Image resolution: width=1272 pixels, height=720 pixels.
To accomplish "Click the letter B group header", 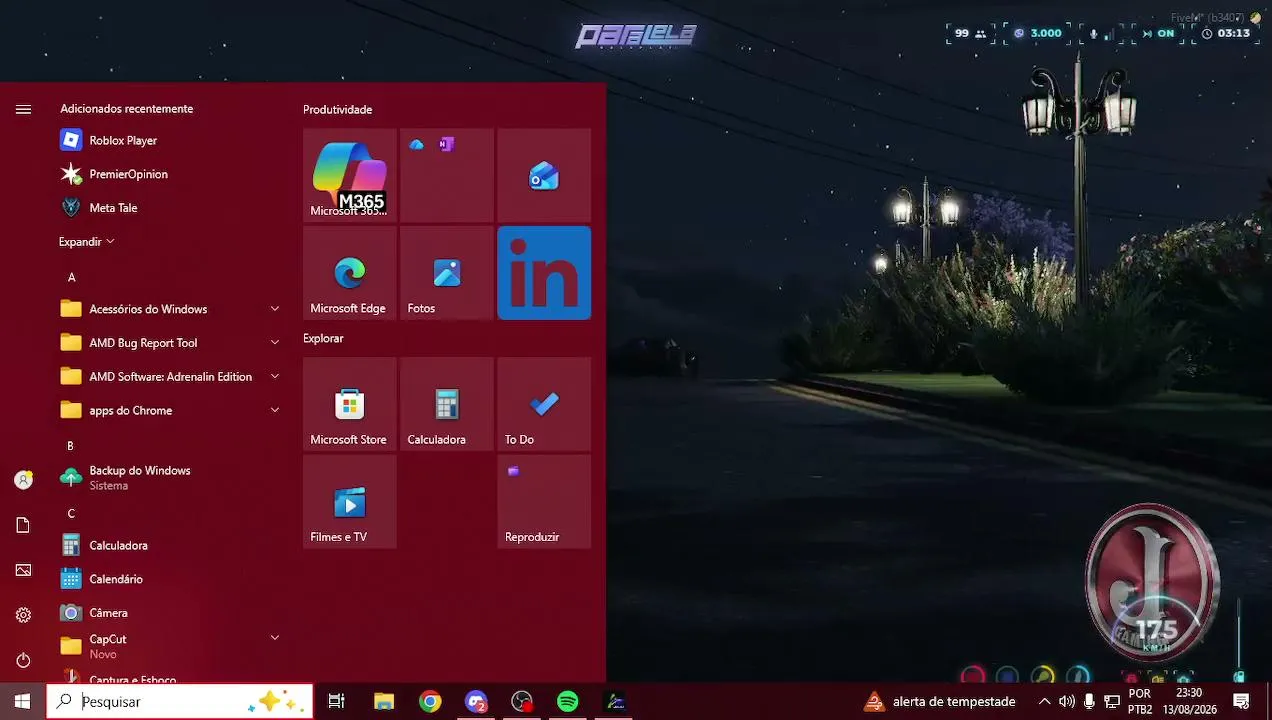I will click(x=71, y=445).
